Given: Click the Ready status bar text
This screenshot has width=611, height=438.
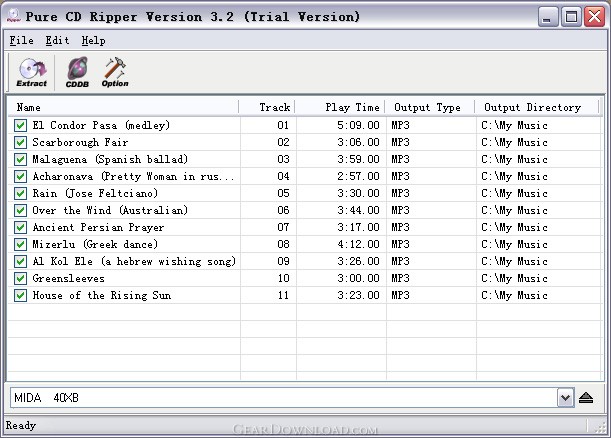Looking at the screenshot, I should click(x=21, y=425).
